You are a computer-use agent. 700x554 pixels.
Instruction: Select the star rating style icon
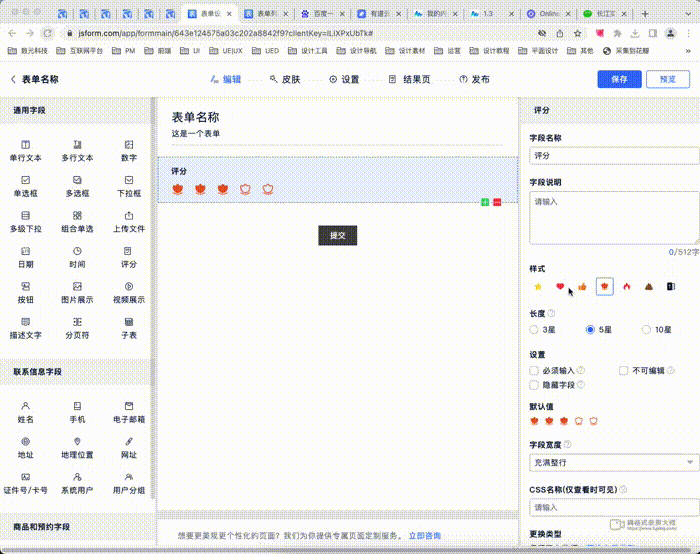pos(538,287)
